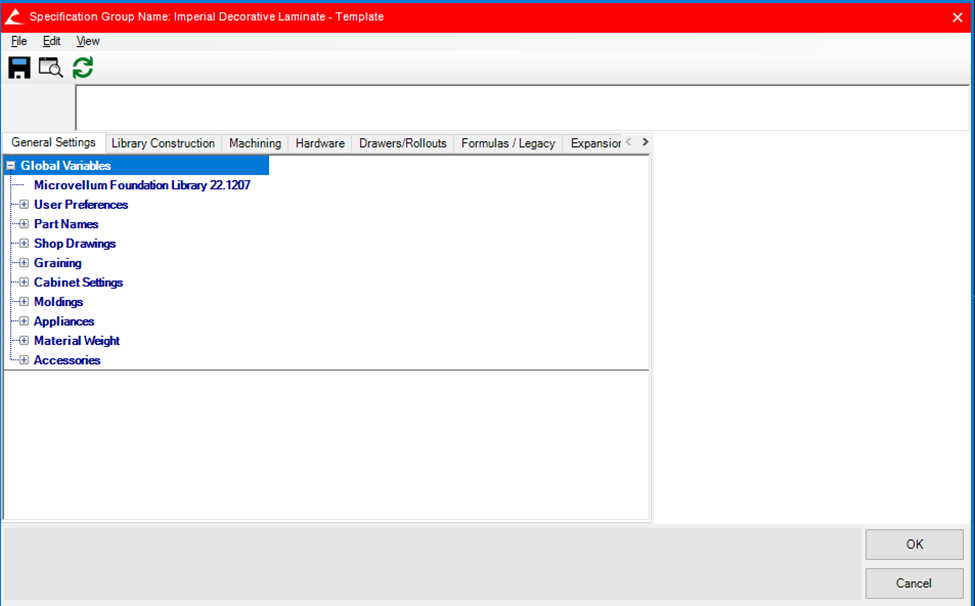This screenshot has width=975, height=606.
Task: Click the Save floppy disk icon
Action: click(19, 68)
